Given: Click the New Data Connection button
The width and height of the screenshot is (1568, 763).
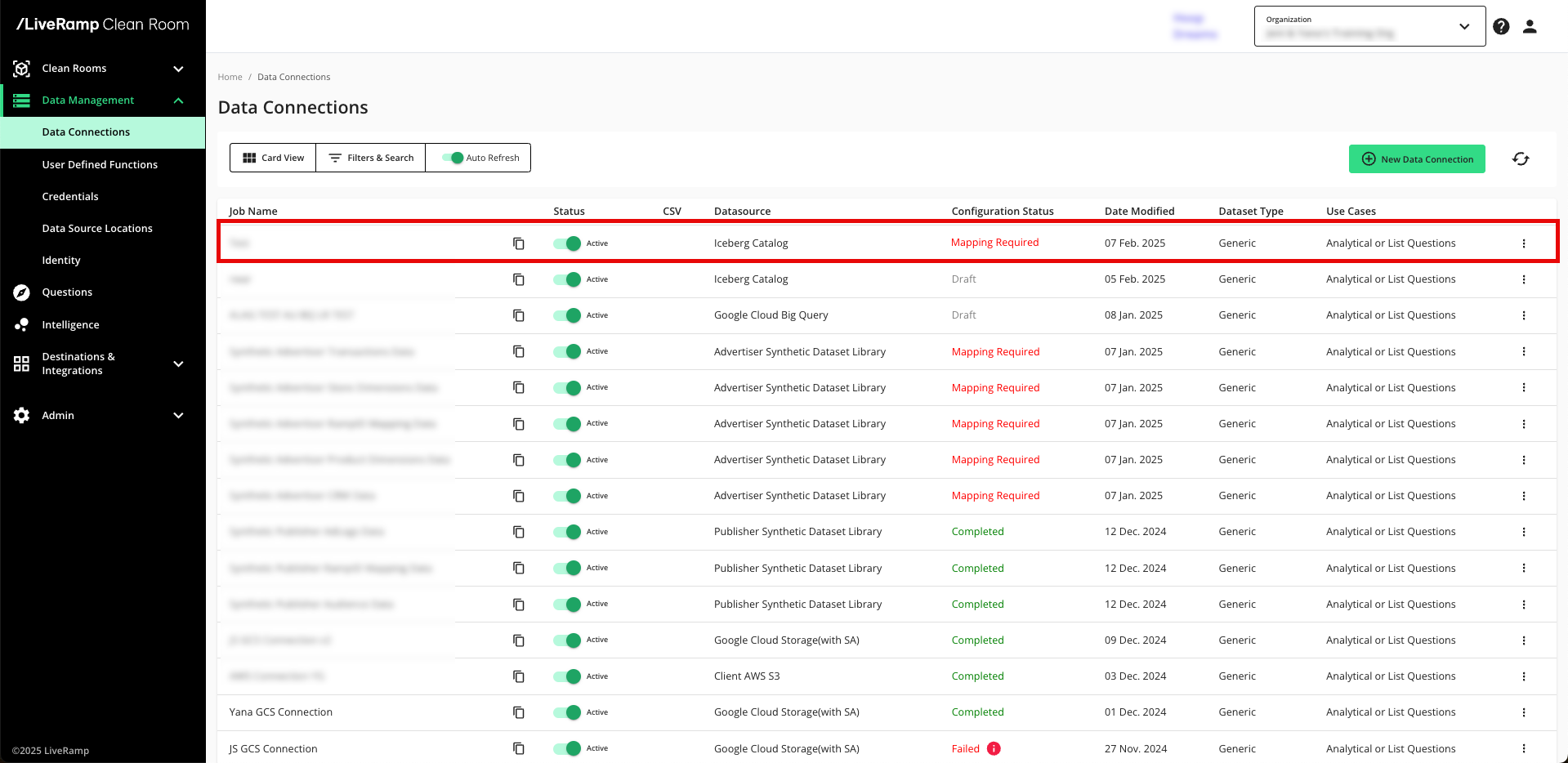Looking at the screenshot, I should pyautogui.click(x=1416, y=159).
